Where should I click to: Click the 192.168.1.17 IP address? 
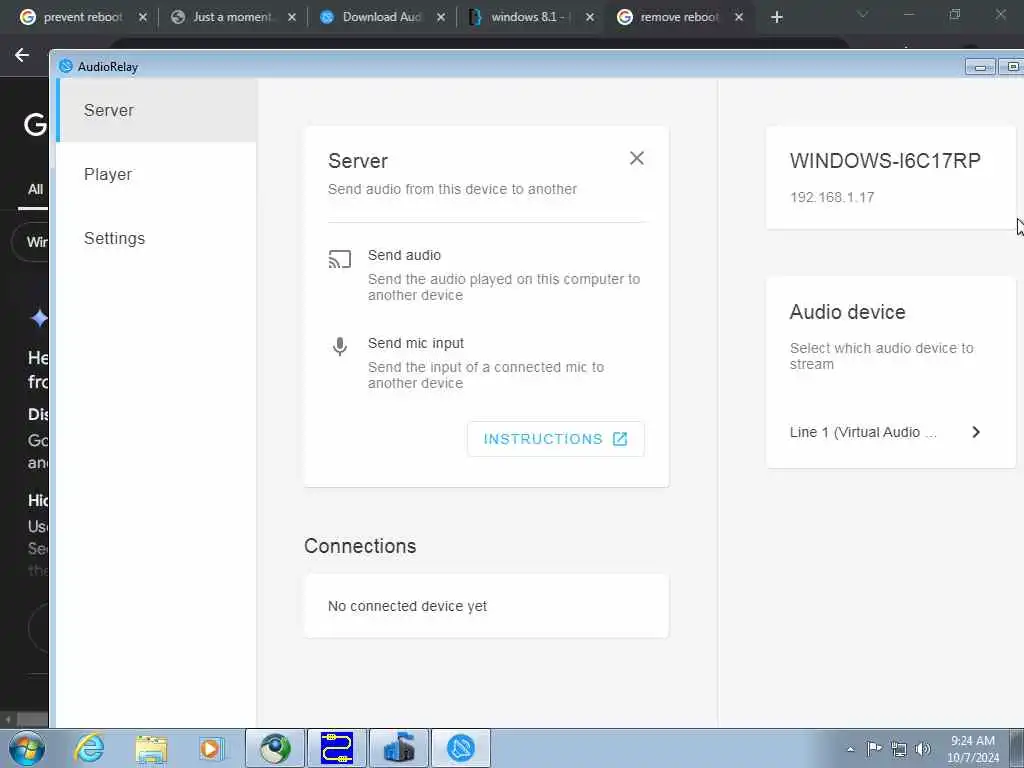point(832,197)
